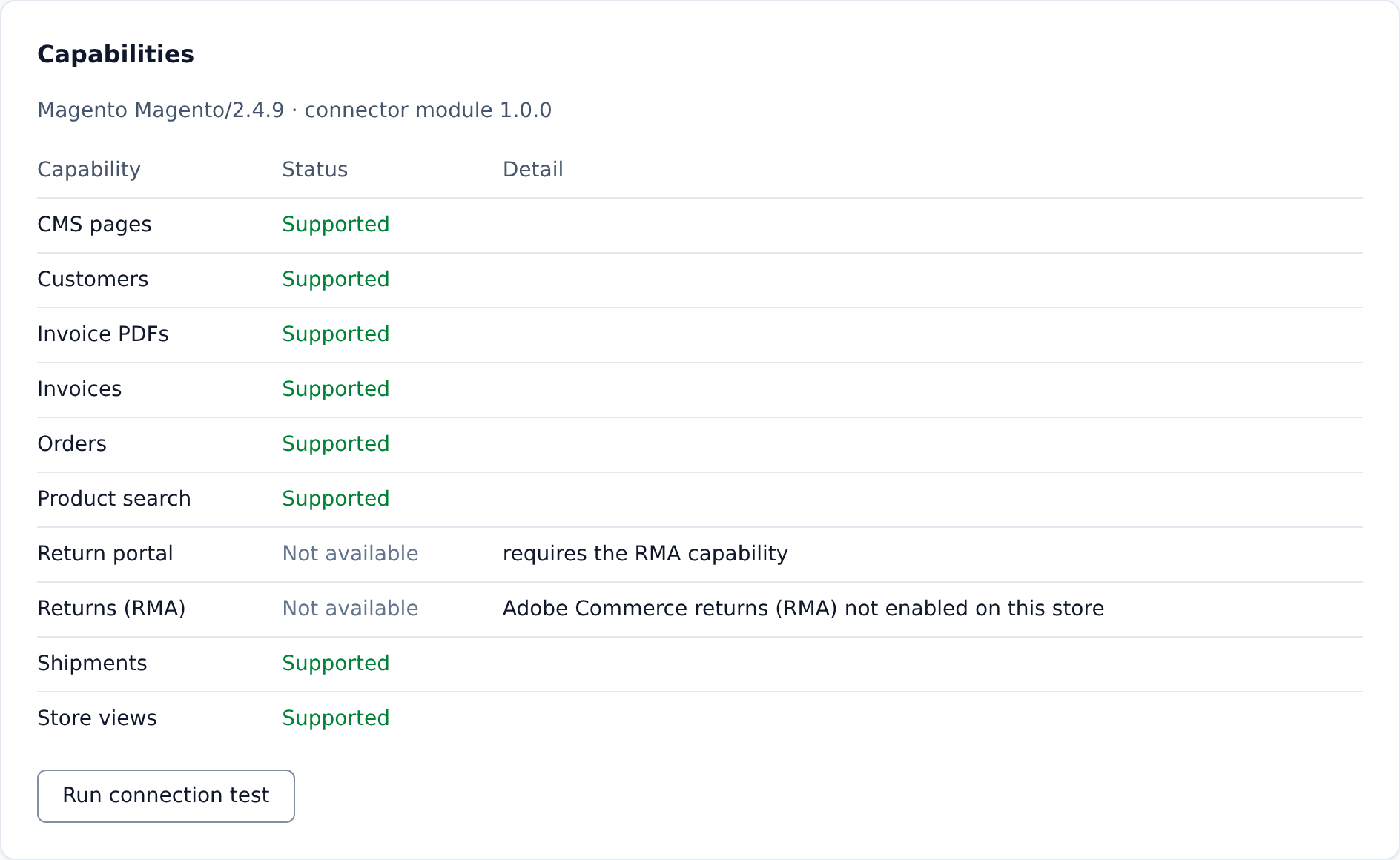The height and width of the screenshot is (860, 1400).
Task: Select the Customers row label
Action: [93, 279]
